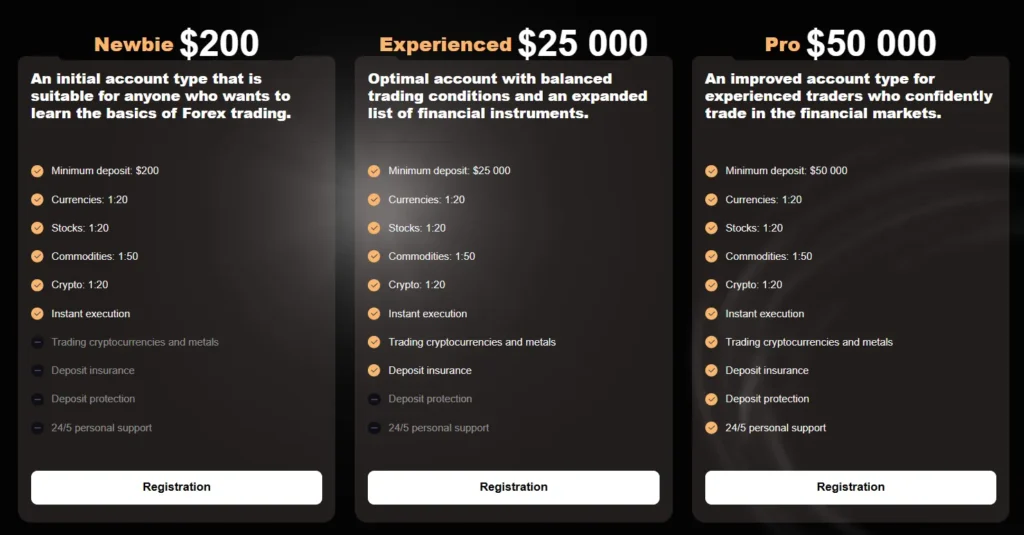
Task: Click the Experienced $25 000 plan heading
Action: pos(513,43)
